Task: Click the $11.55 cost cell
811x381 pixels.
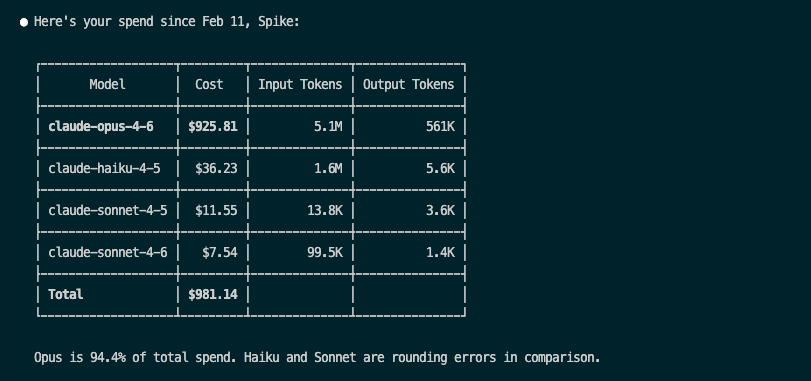Action: coord(216,210)
